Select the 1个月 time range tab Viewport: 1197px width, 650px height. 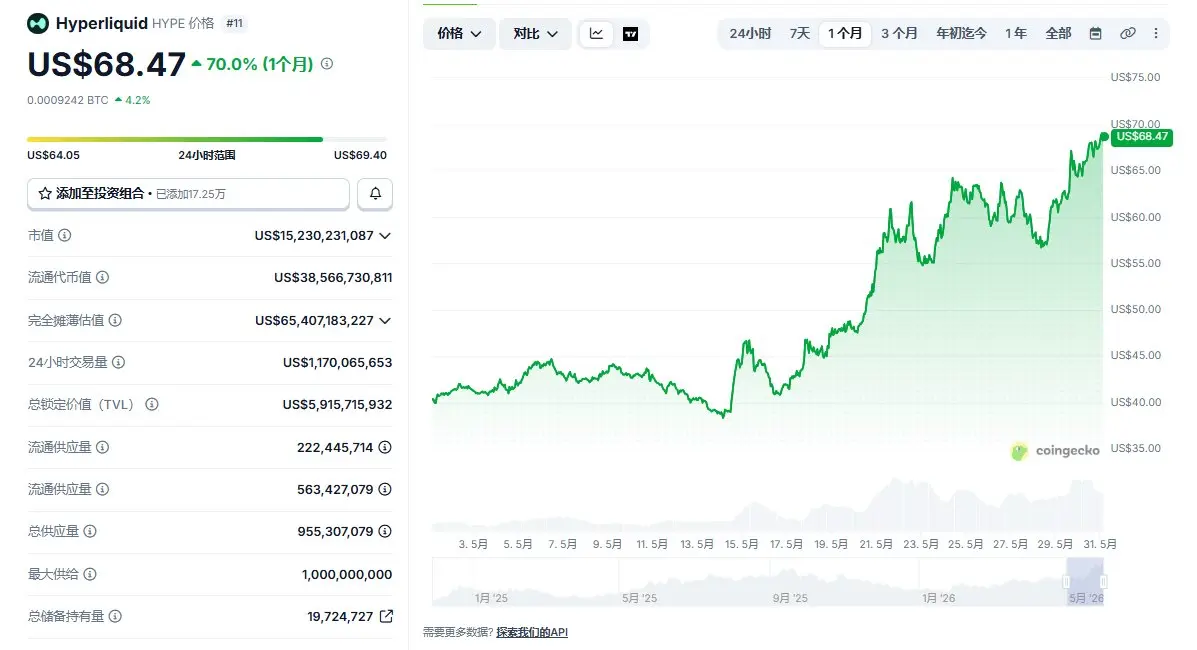tap(845, 34)
